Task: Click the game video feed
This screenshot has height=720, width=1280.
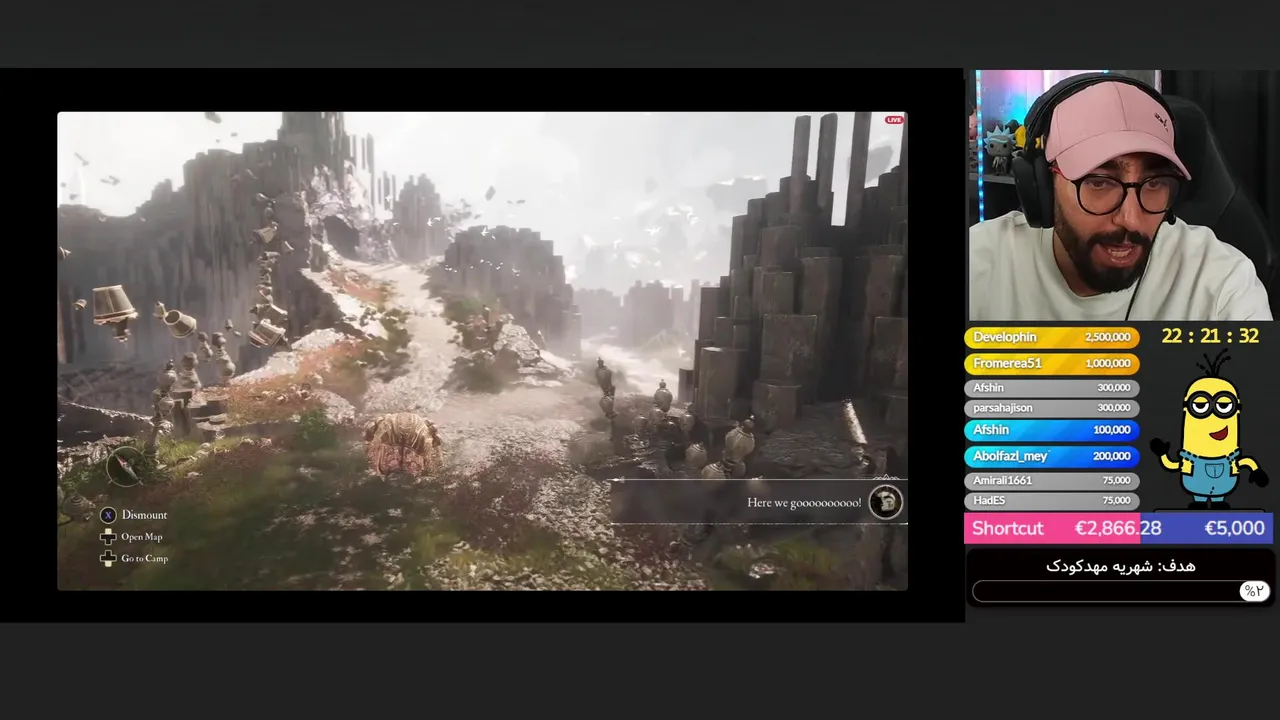Action: coord(482,351)
